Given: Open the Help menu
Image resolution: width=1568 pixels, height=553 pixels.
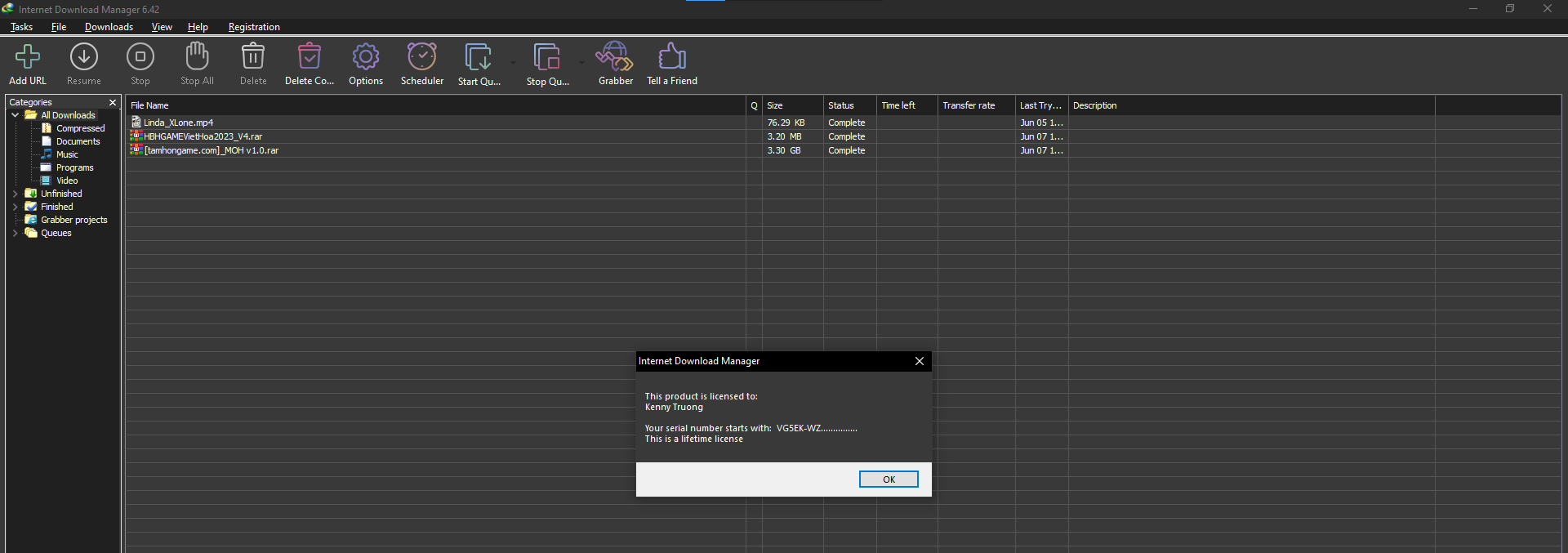Looking at the screenshot, I should pos(198,27).
